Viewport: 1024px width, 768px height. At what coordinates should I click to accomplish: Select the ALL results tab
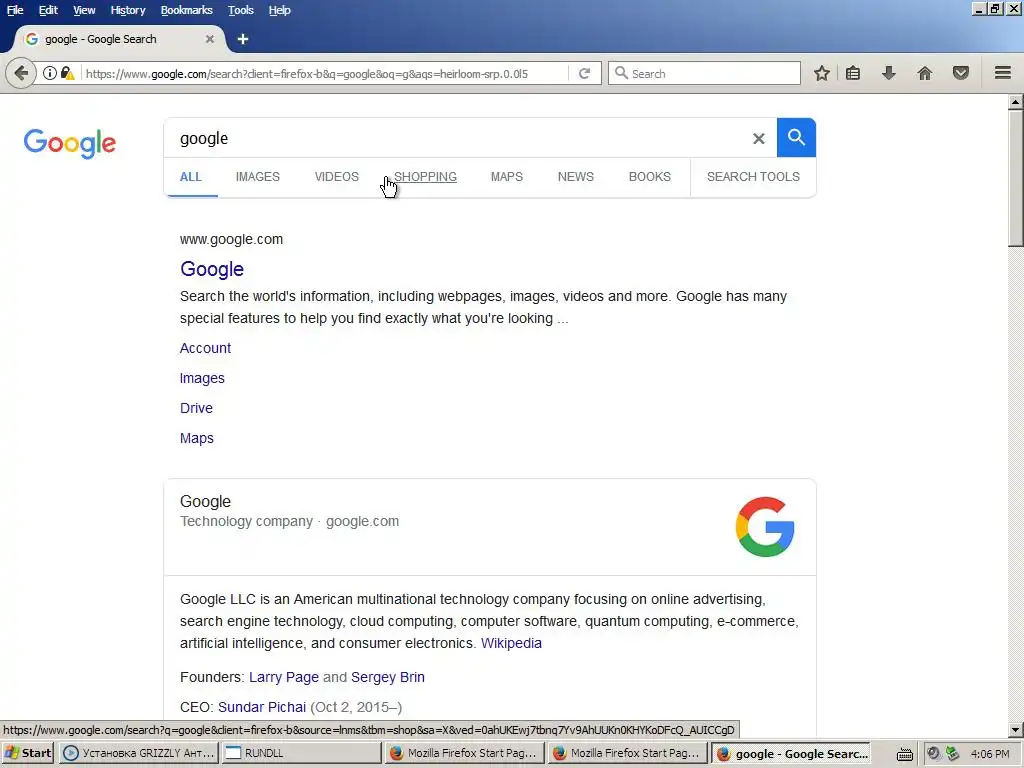191,177
